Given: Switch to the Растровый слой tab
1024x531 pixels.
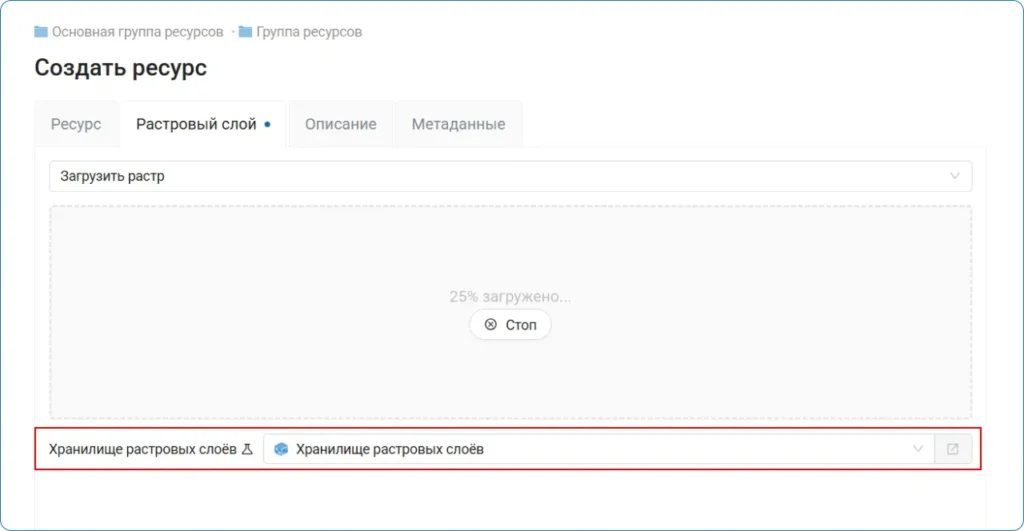Looking at the screenshot, I should tap(203, 124).
